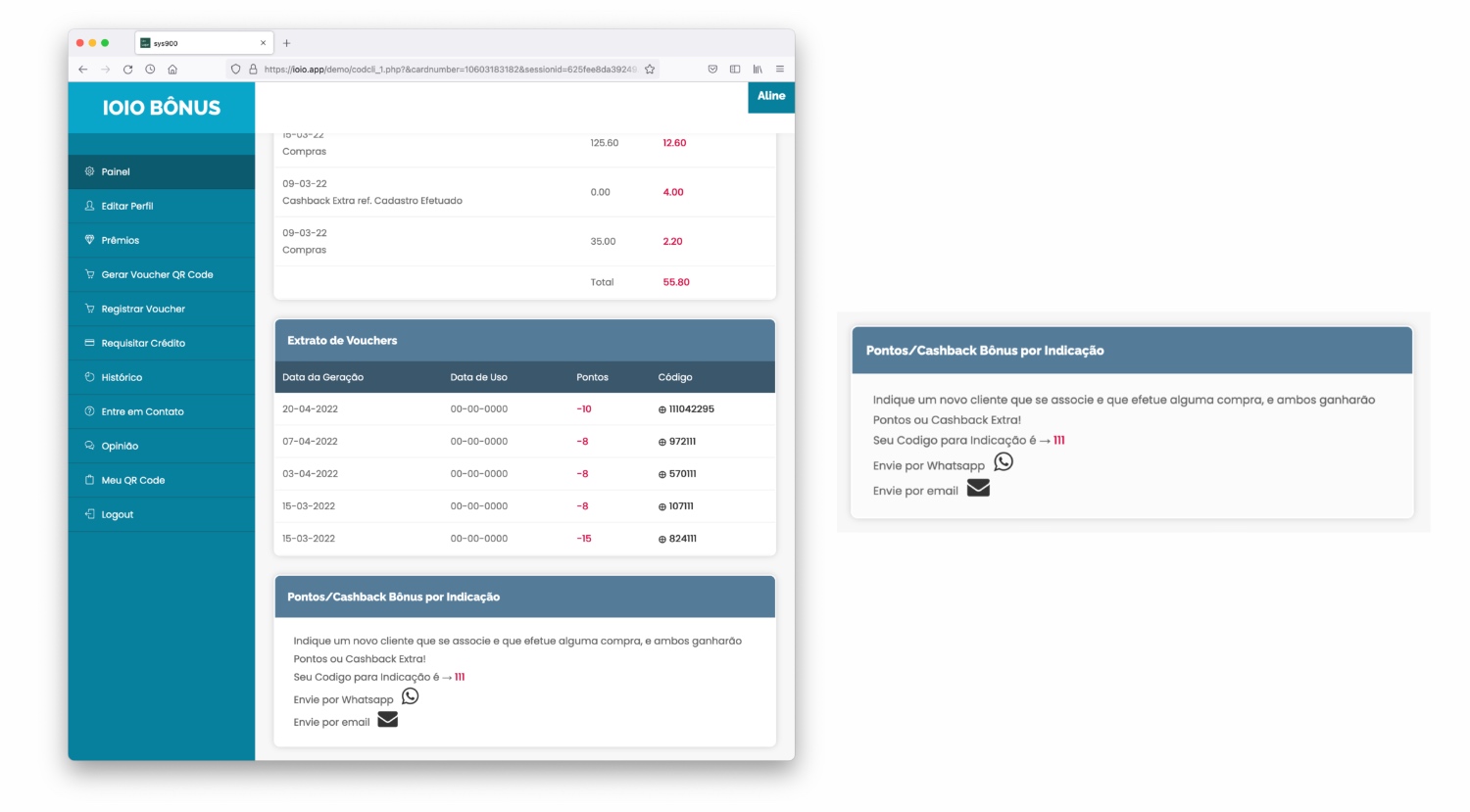The height and width of the screenshot is (812, 1470).
Task: Open new browser tab with plus icon
Action: (x=287, y=43)
